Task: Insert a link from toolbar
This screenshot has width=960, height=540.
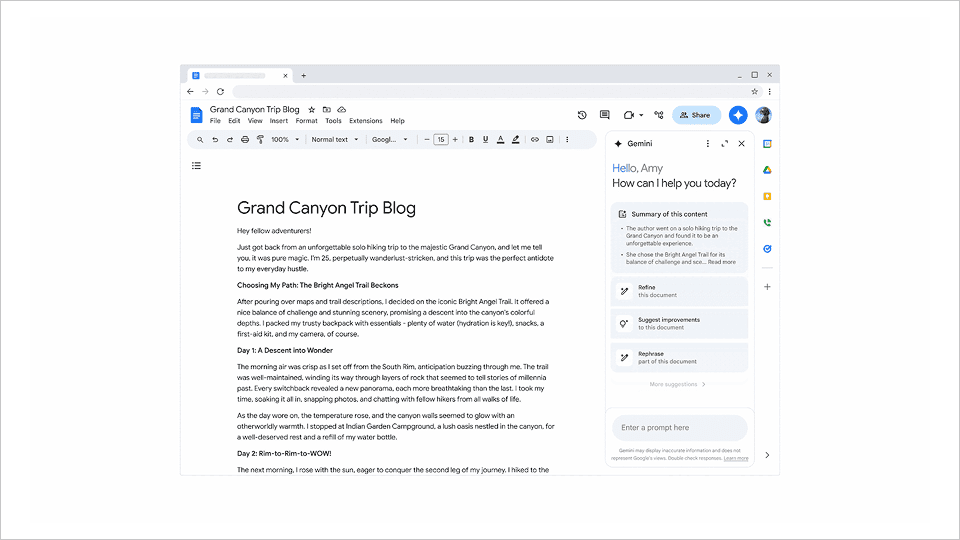Action: 534,140
